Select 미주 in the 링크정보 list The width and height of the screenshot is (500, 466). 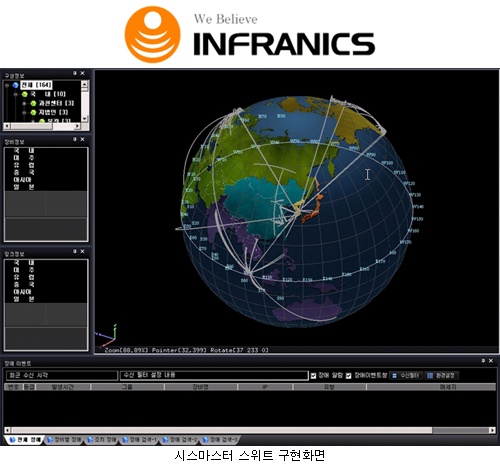(24, 270)
